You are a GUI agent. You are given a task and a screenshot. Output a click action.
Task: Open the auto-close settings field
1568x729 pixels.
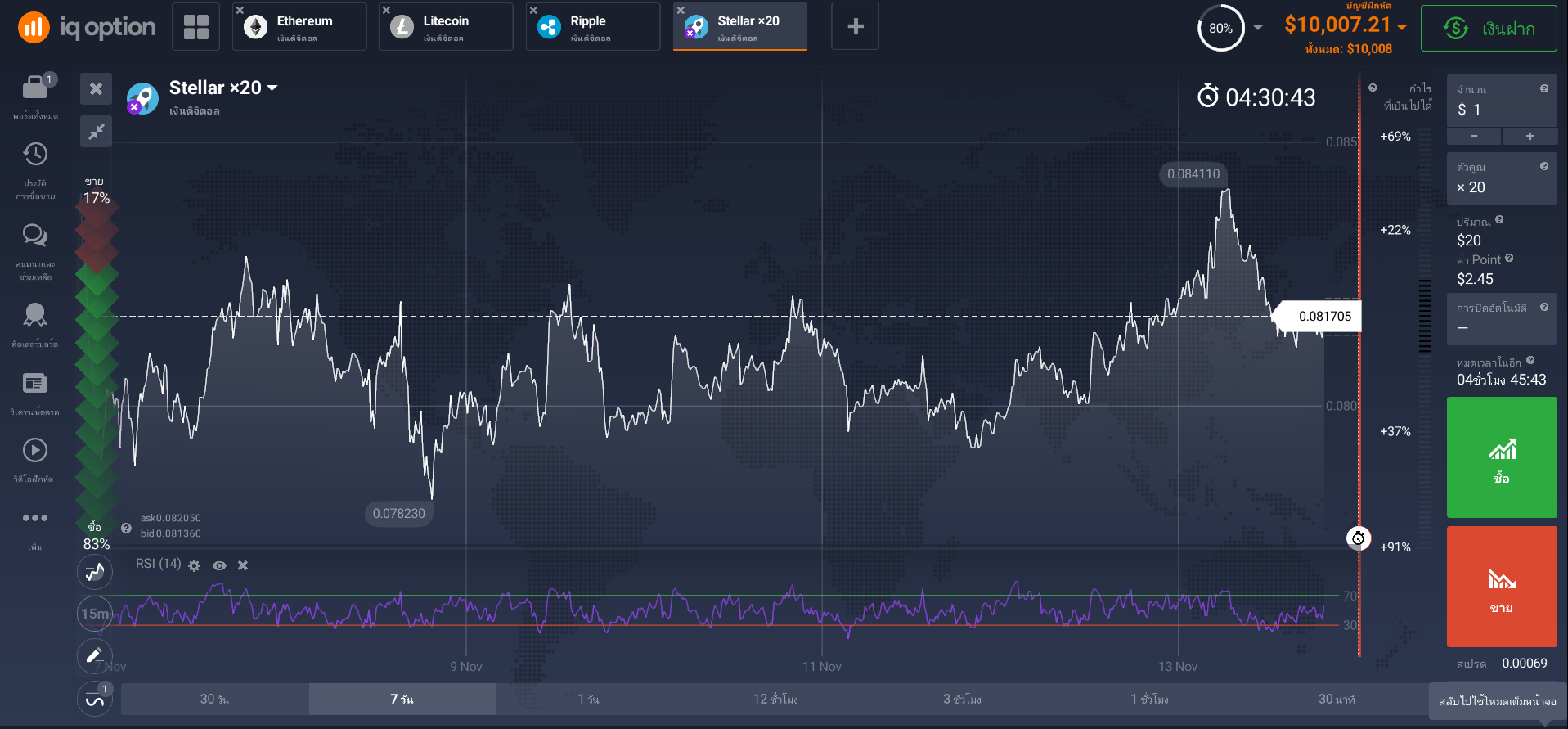tap(1502, 319)
